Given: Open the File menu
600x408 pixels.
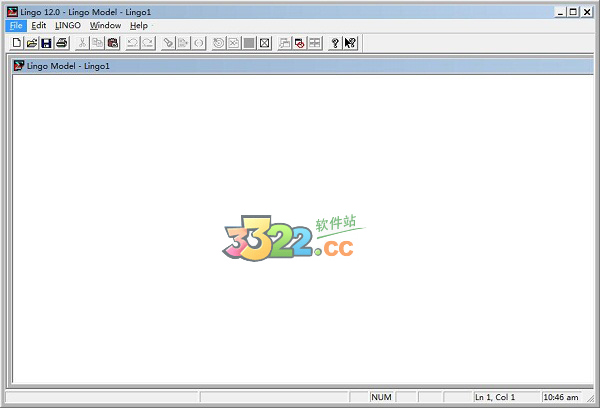Looking at the screenshot, I should (x=16, y=26).
